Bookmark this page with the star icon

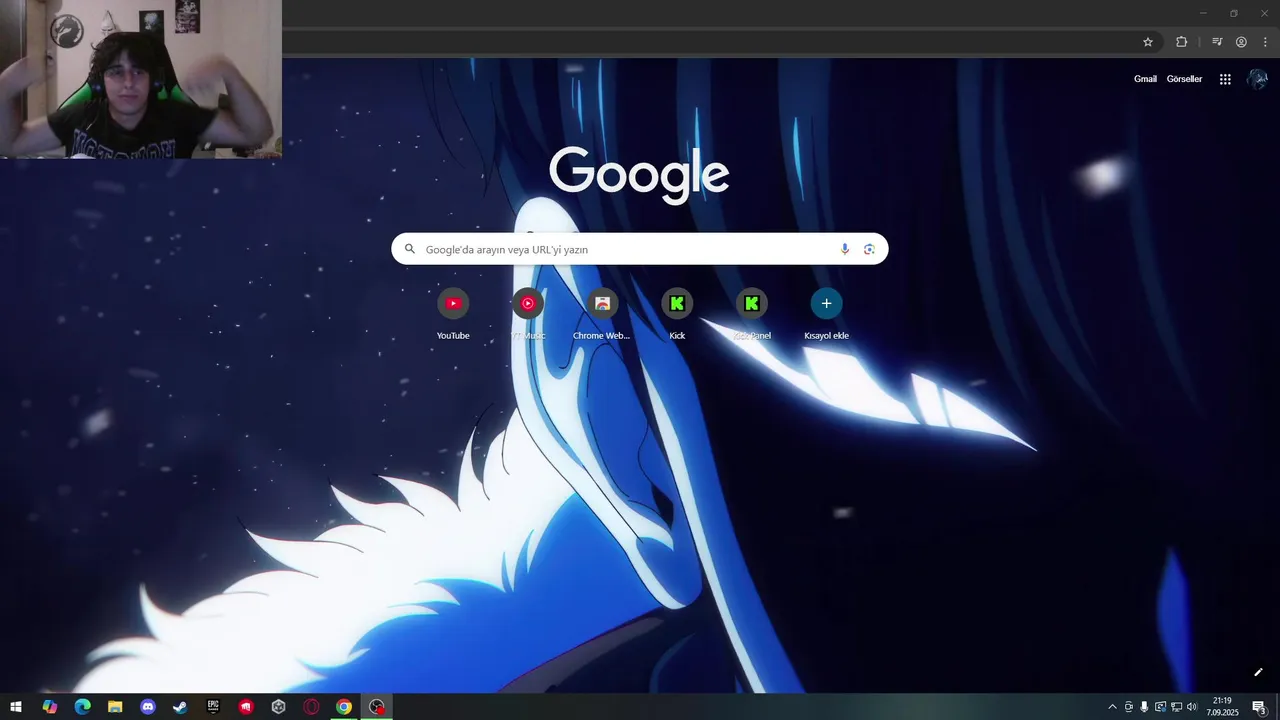(x=1148, y=42)
